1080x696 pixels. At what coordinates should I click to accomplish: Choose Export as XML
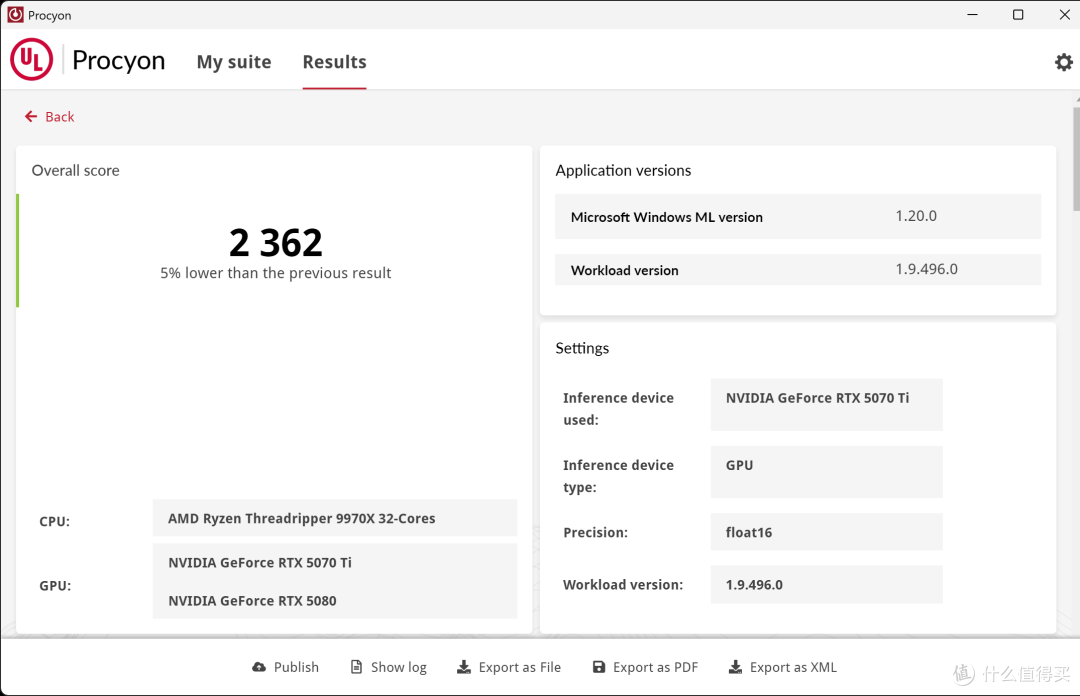coord(782,667)
